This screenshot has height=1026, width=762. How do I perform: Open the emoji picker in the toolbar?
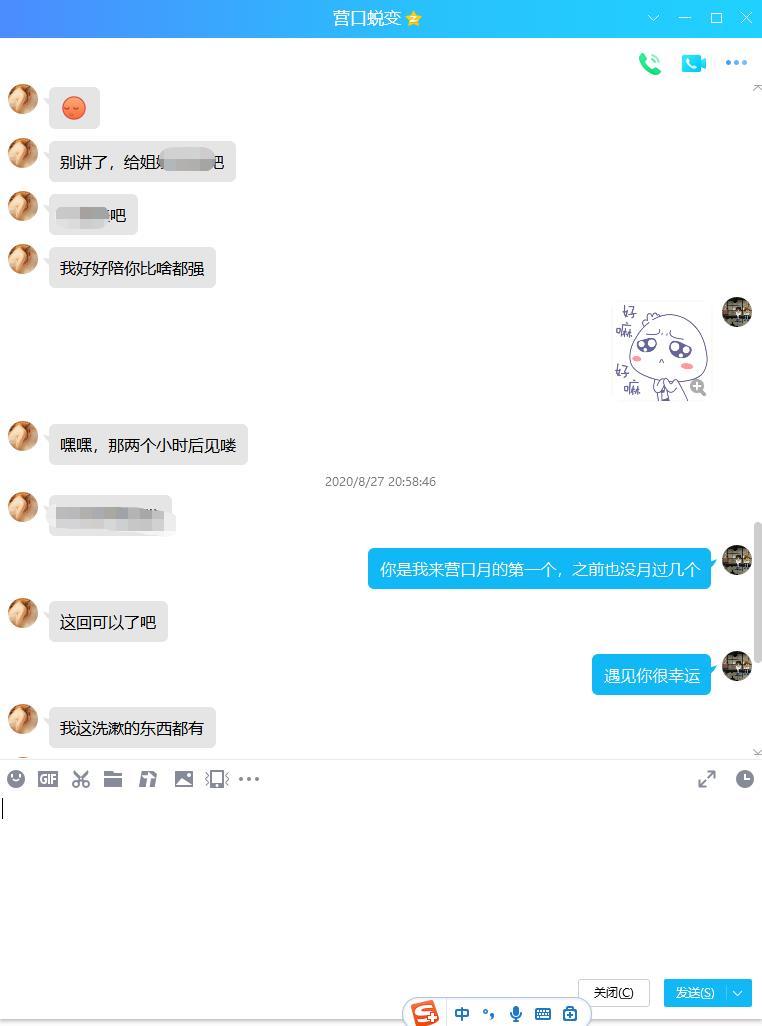click(x=16, y=779)
